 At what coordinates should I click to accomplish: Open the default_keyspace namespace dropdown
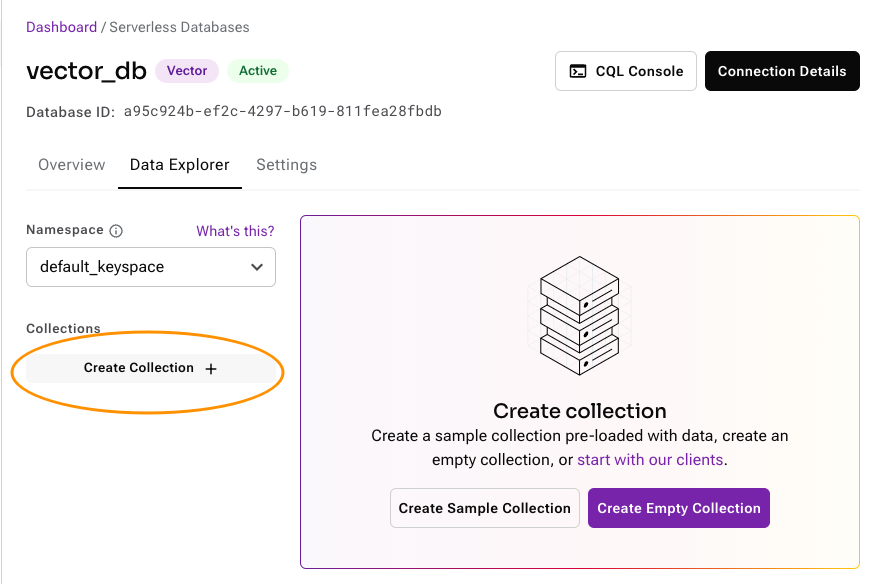click(x=151, y=267)
